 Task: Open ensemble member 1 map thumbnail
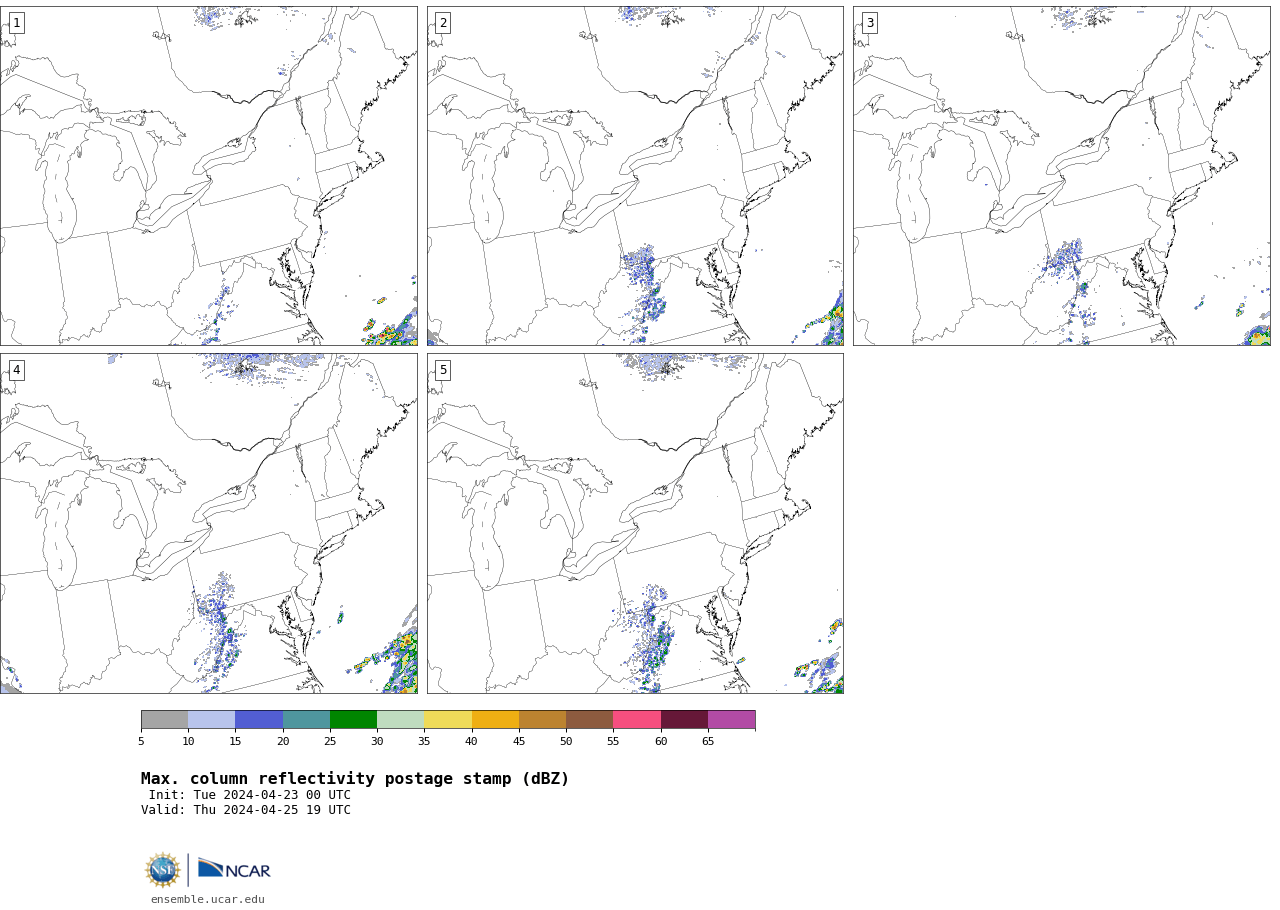pos(208,176)
